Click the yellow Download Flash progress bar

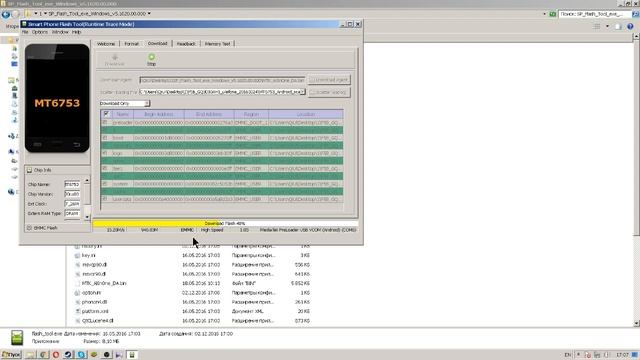[225, 223]
